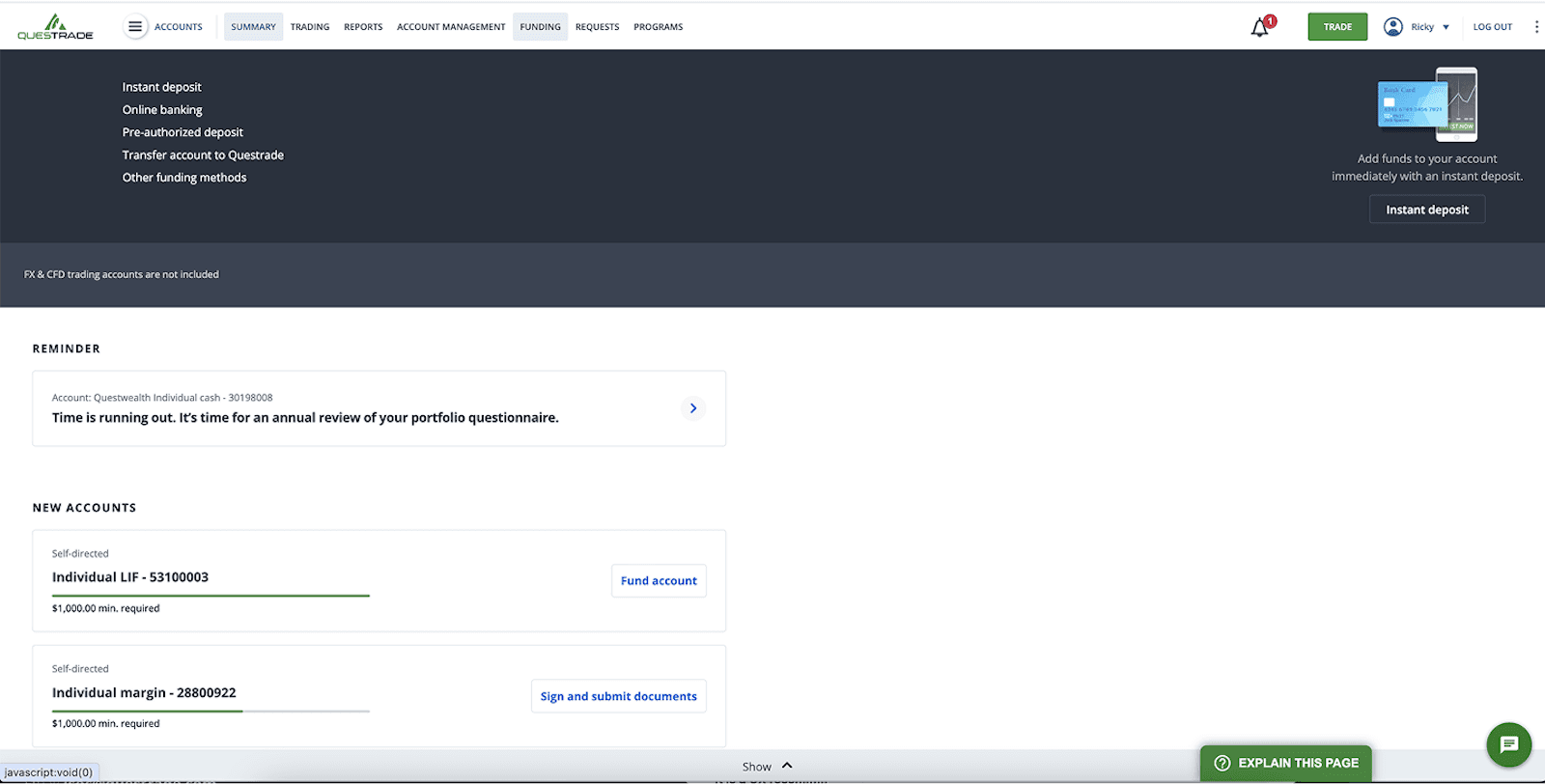Click Add funds to your account text
The image size is (1545, 784).
pos(1427,168)
